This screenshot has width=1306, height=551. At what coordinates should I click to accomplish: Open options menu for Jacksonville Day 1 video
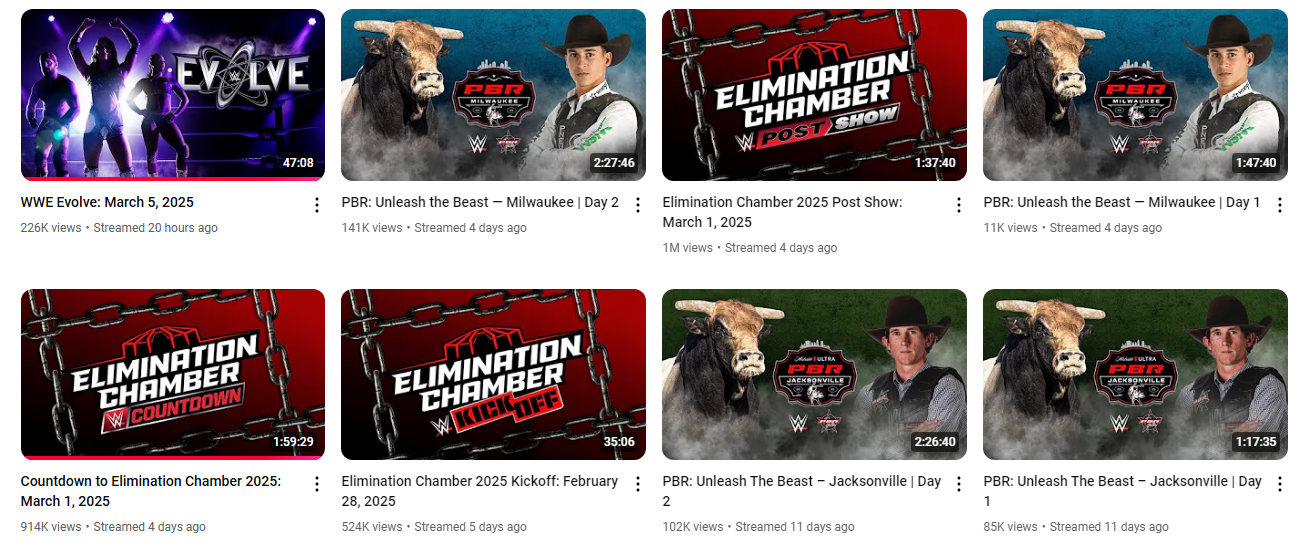pos(1280,484)
